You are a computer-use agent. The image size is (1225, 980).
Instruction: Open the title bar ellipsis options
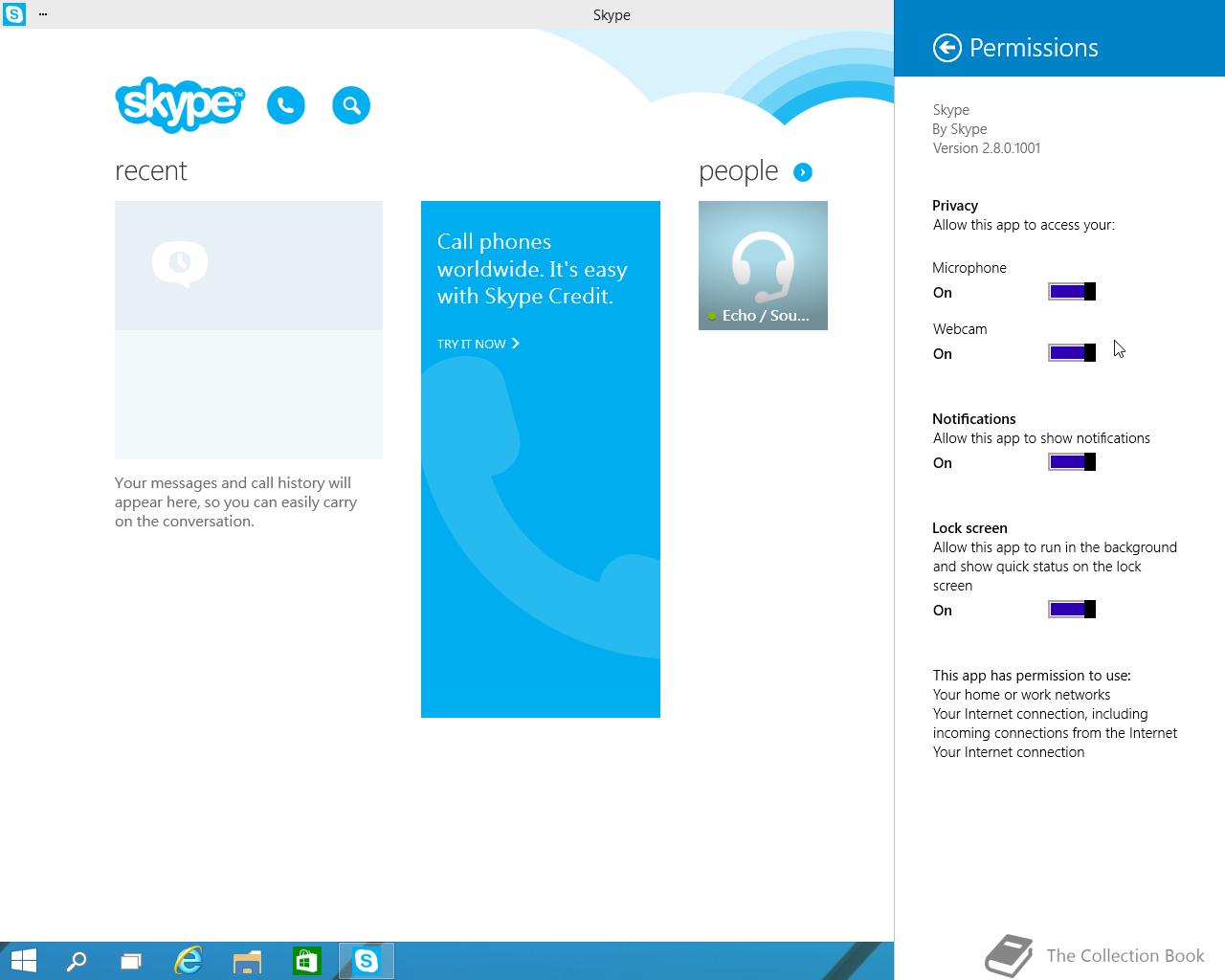(43, 14)
